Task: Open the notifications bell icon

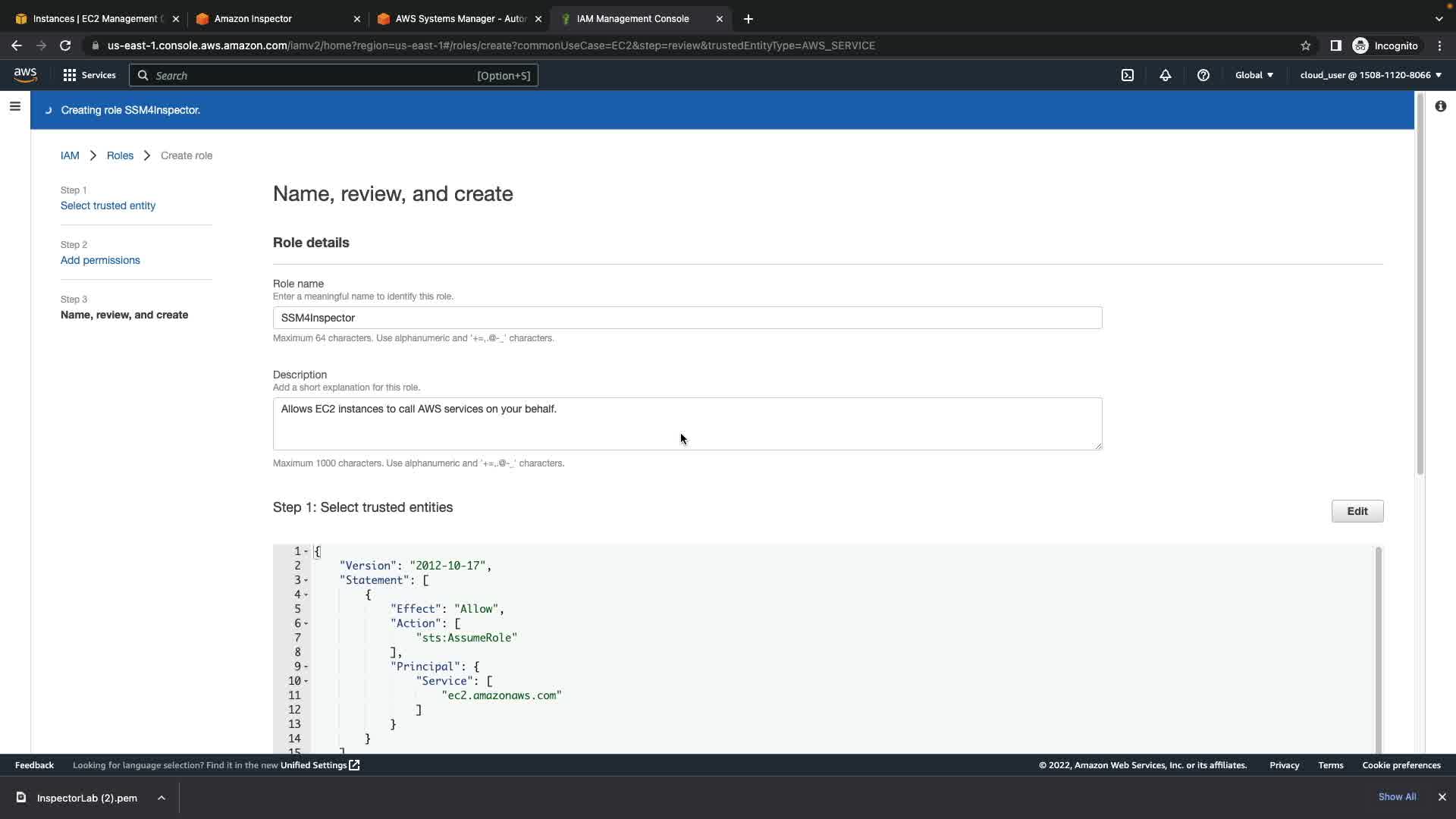Action: pos(1166,75)
